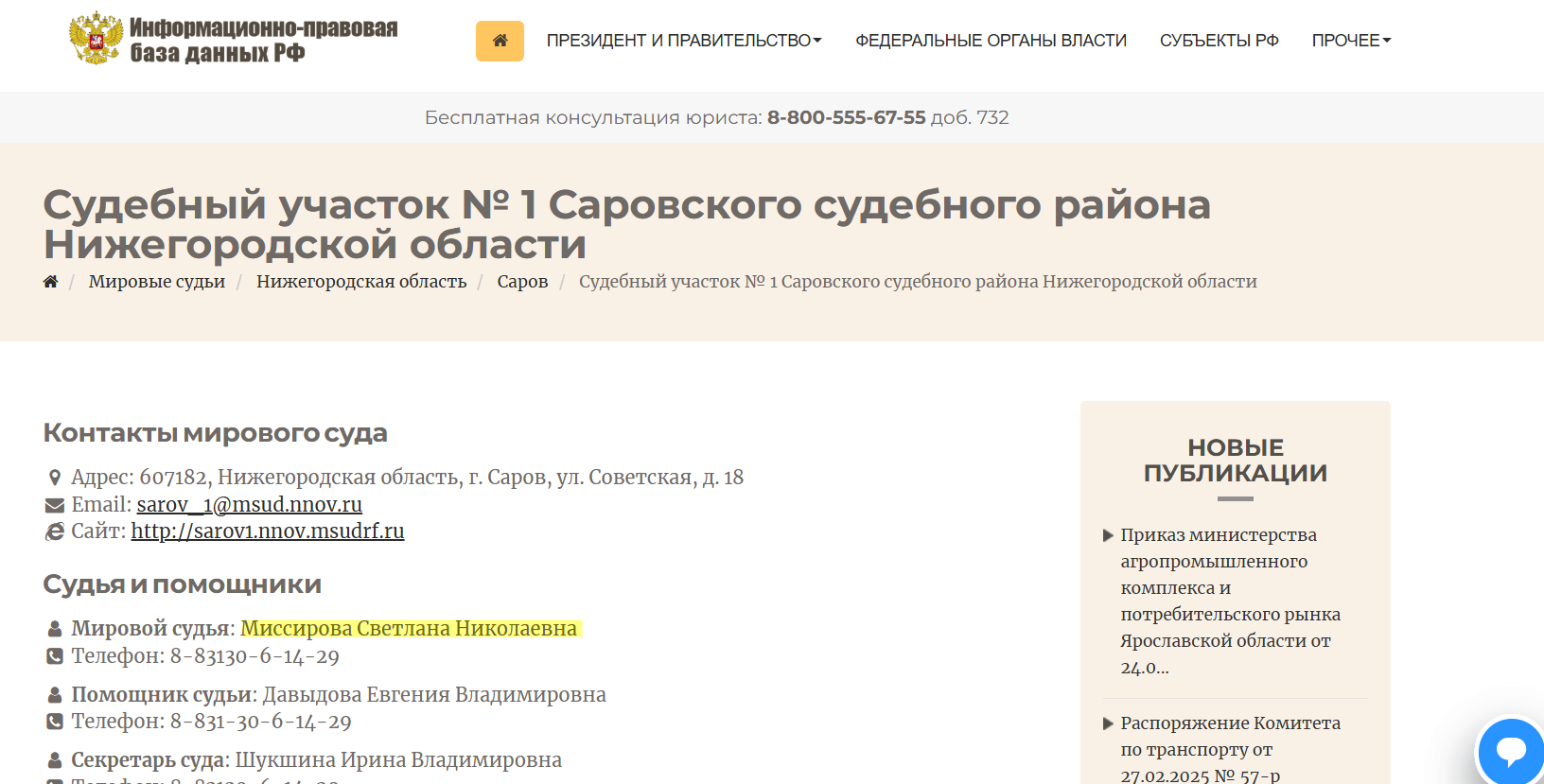This screenshot has width=1544, height=784.
Task: Click the site title Информационно-правовая база данных РФ
Action: tap(264, 40)
